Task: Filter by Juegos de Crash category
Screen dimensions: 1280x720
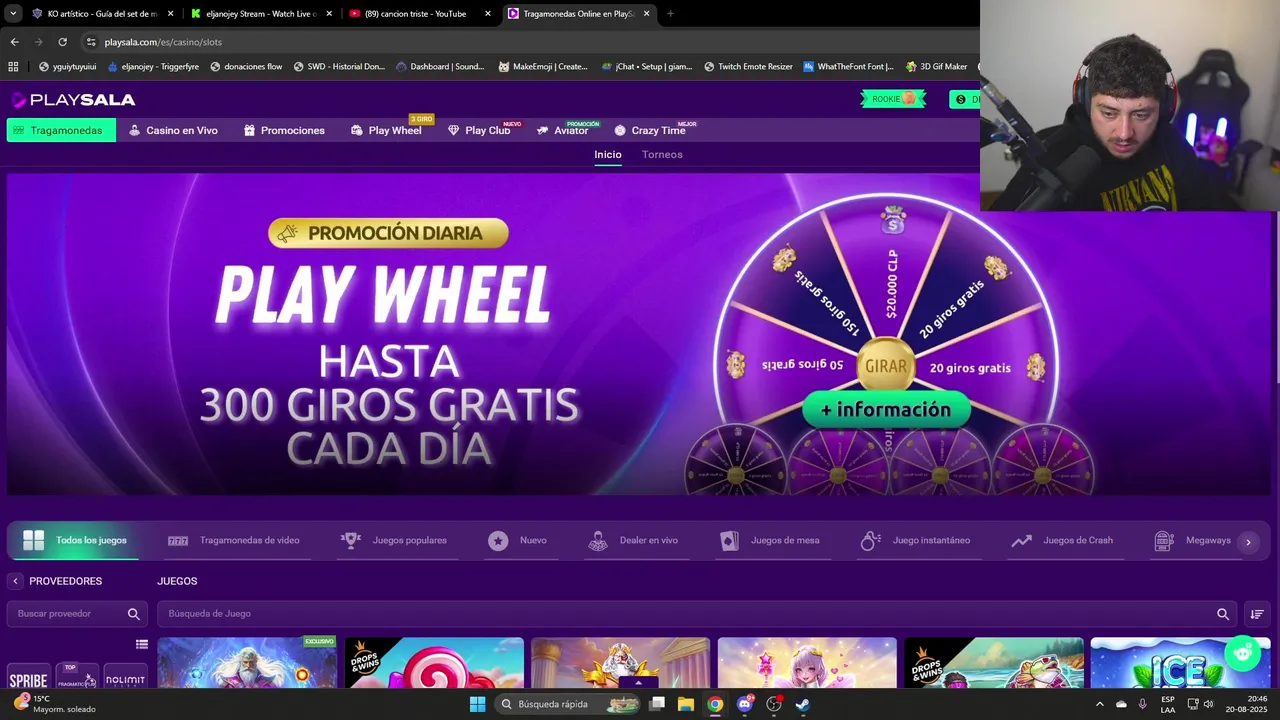Action: (1062, 540)
